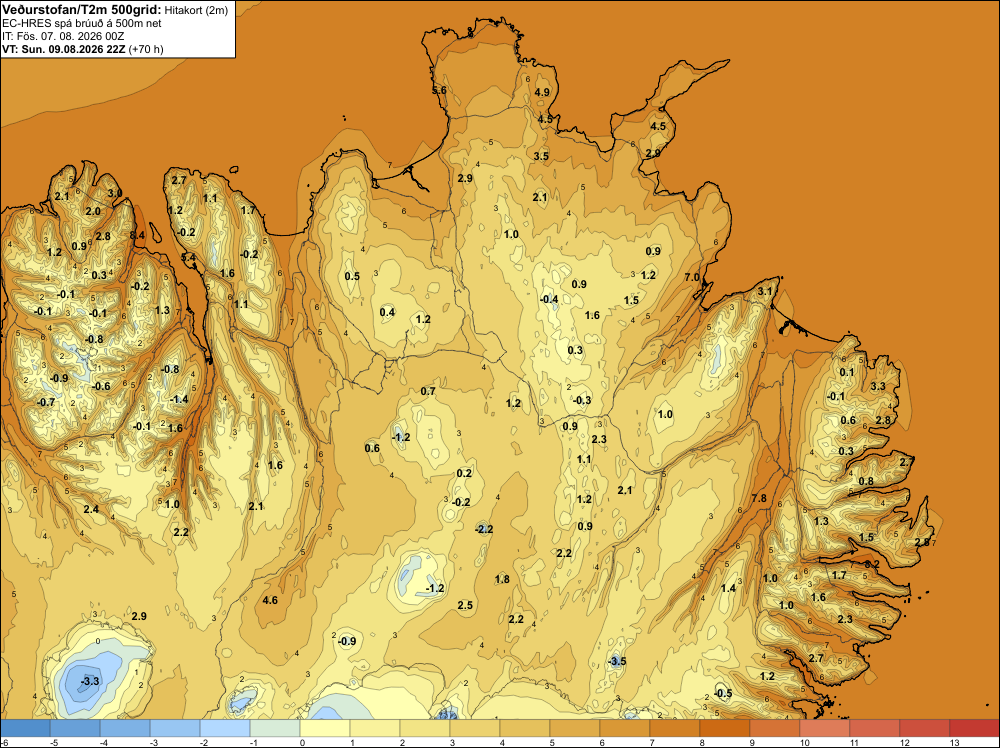Click the "-0.5" temperature value
Screen dimensions: 1000x748
pos(723,694)
